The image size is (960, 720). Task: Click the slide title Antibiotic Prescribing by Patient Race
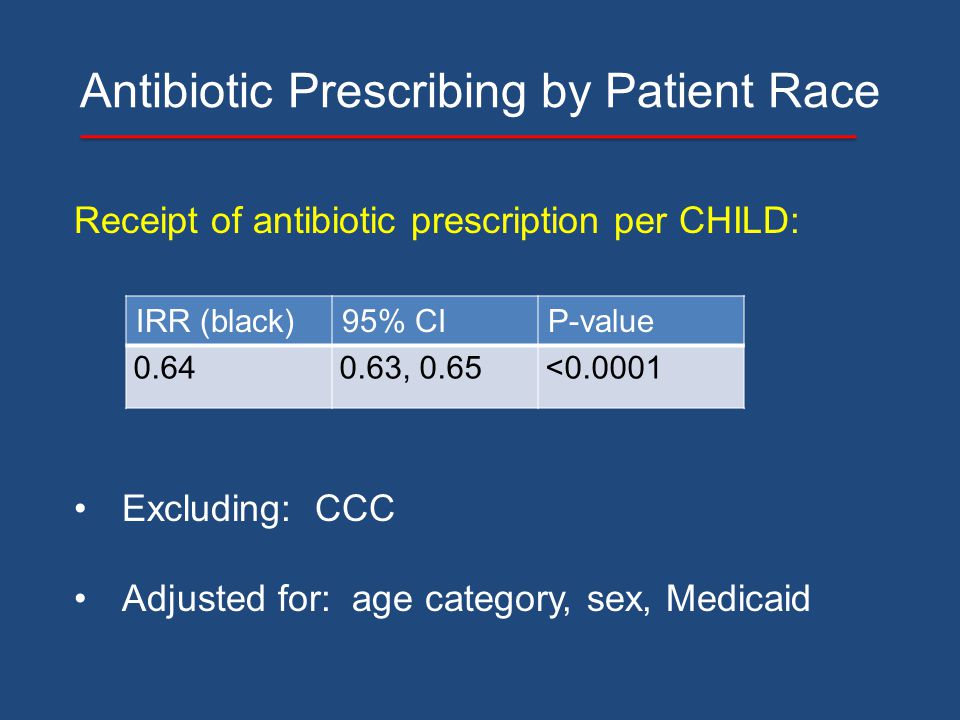(x=479, y=92)
